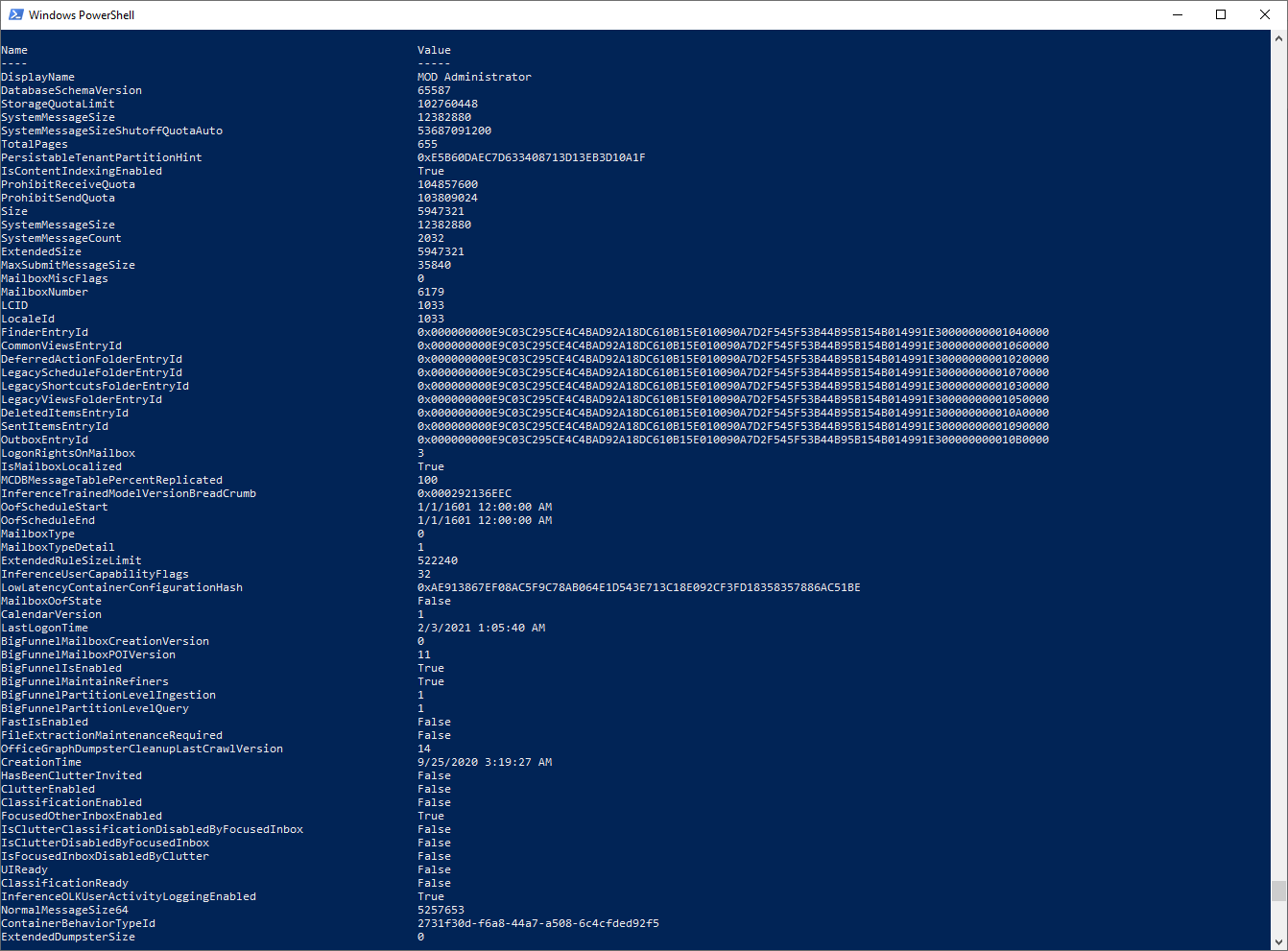Click the True value beside BigFunnelIsEnabled
The height and width of the screenshot is (951, 1288).
click(429, 667)
